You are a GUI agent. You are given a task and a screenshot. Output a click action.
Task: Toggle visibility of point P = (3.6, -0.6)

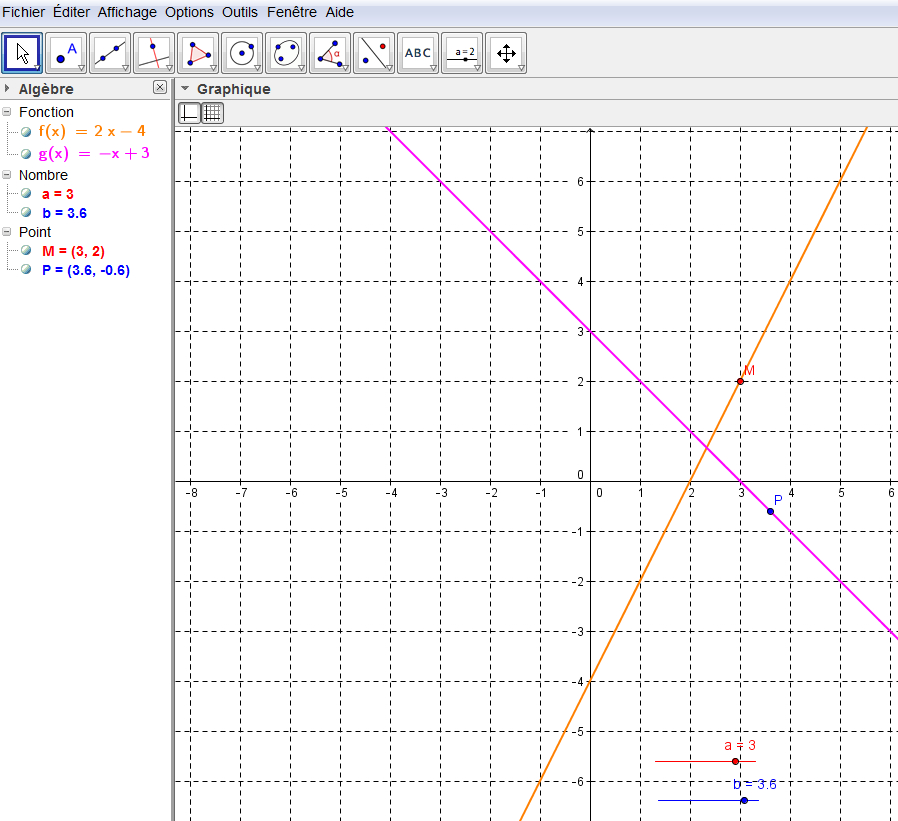pyautogui.click(x=26, y=269)
